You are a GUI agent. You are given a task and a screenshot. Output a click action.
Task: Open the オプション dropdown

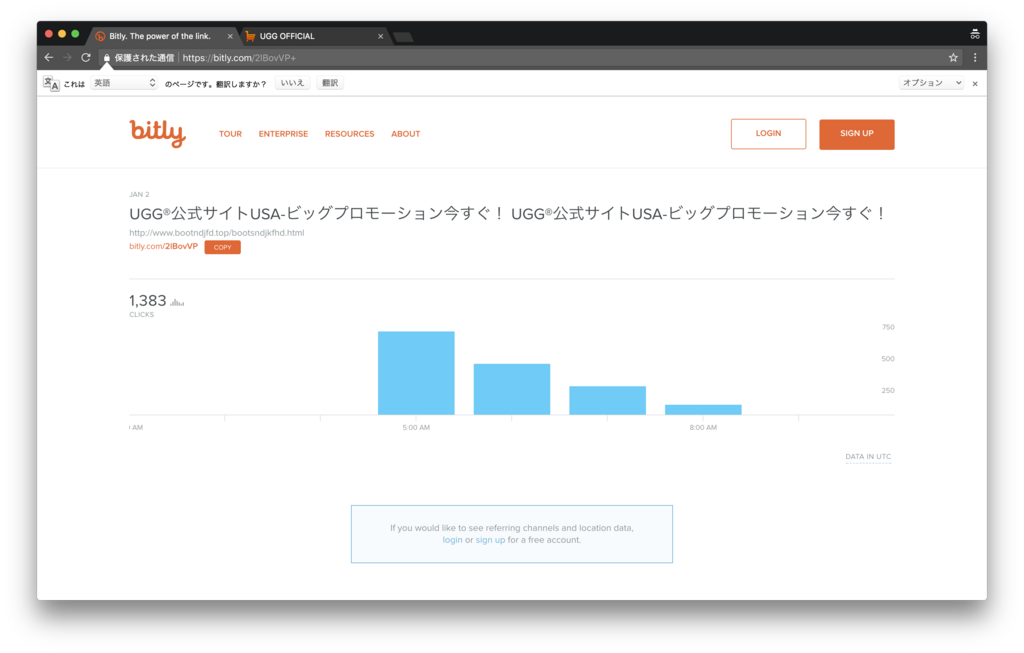click(x=931, y=83)
